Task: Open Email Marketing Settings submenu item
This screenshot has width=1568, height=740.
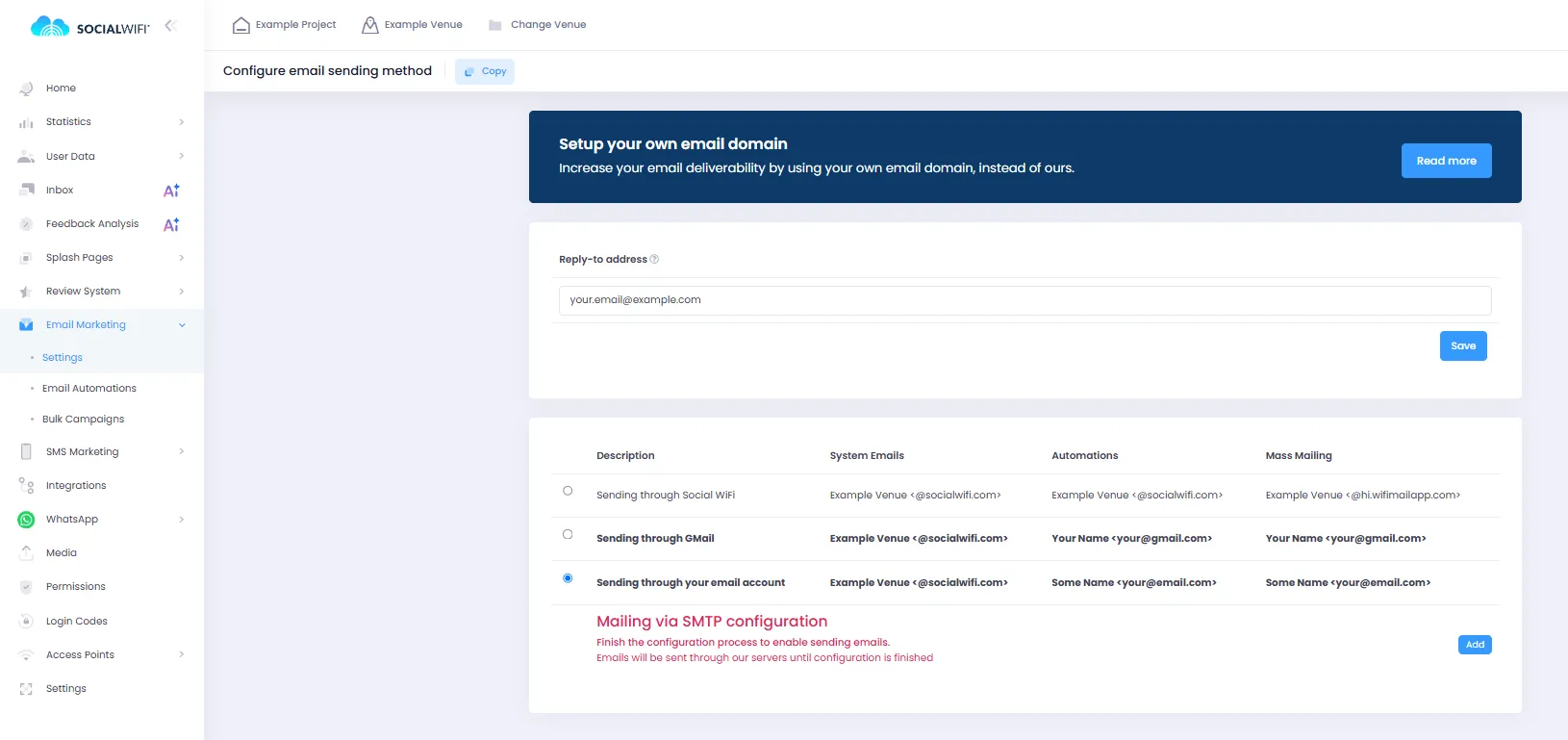Action: click(63, 357)
